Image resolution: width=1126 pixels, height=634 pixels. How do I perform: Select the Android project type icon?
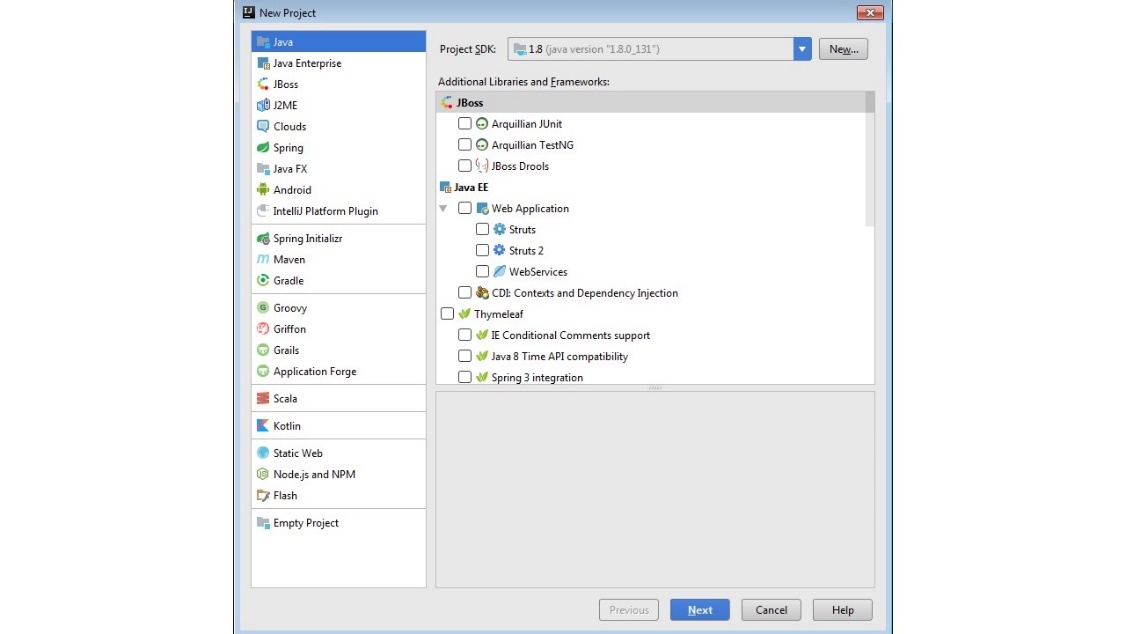[x=263, y=190]
